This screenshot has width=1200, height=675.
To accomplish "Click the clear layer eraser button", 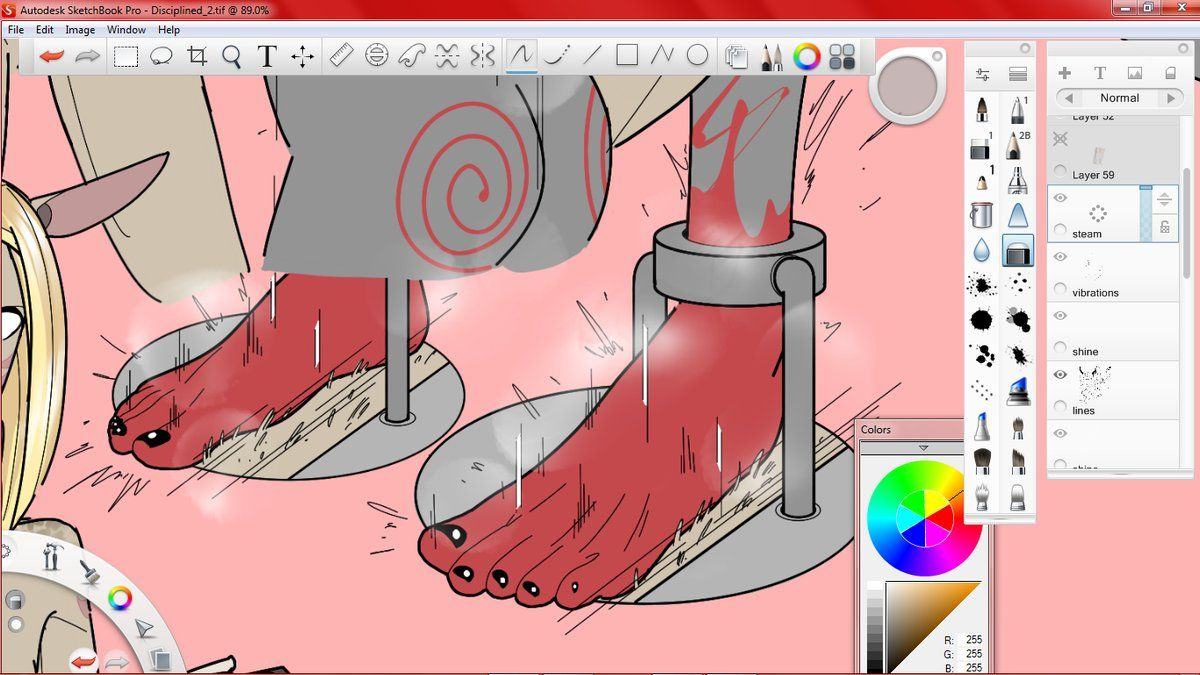I will click(x=1170, y=73).
